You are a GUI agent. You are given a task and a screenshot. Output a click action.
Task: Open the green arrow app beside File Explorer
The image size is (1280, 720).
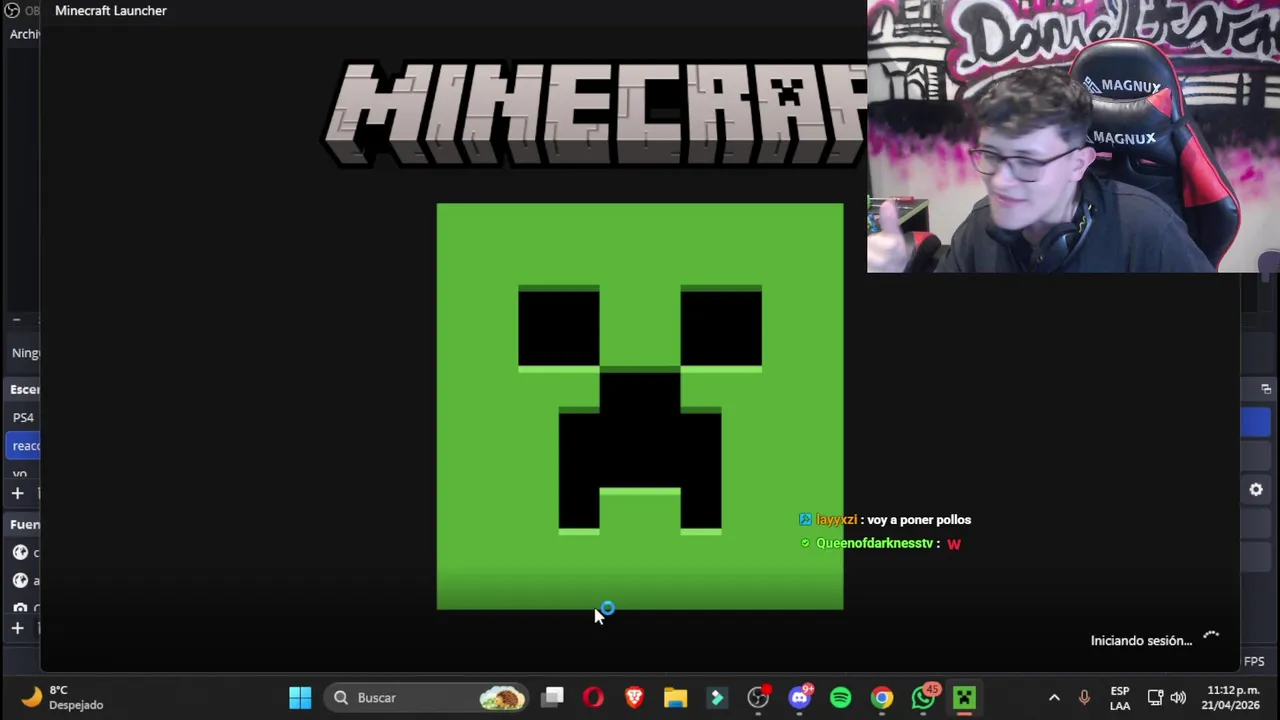click(717, 697)
